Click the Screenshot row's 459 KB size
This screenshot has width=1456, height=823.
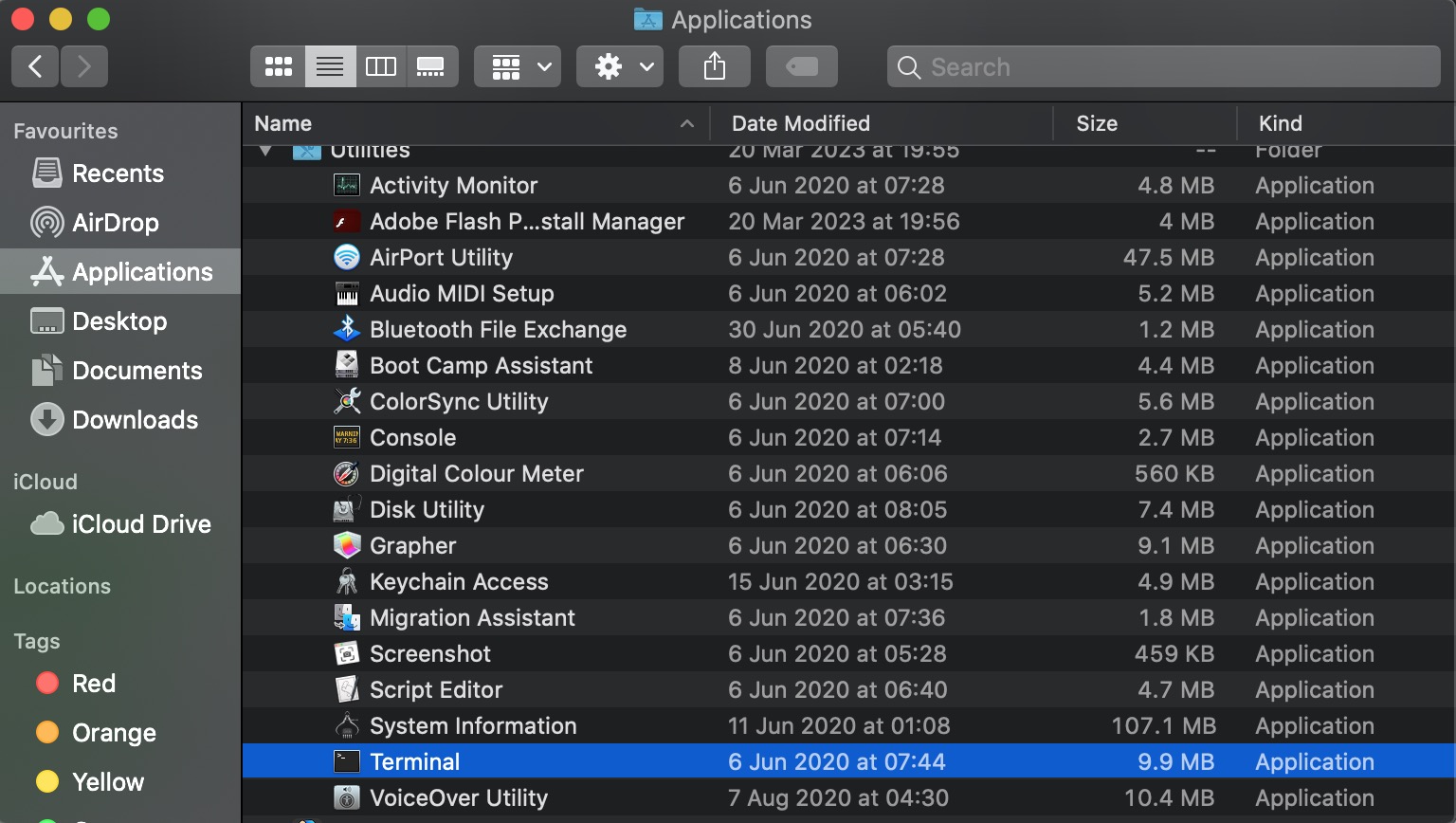(x=1174, y=653)
